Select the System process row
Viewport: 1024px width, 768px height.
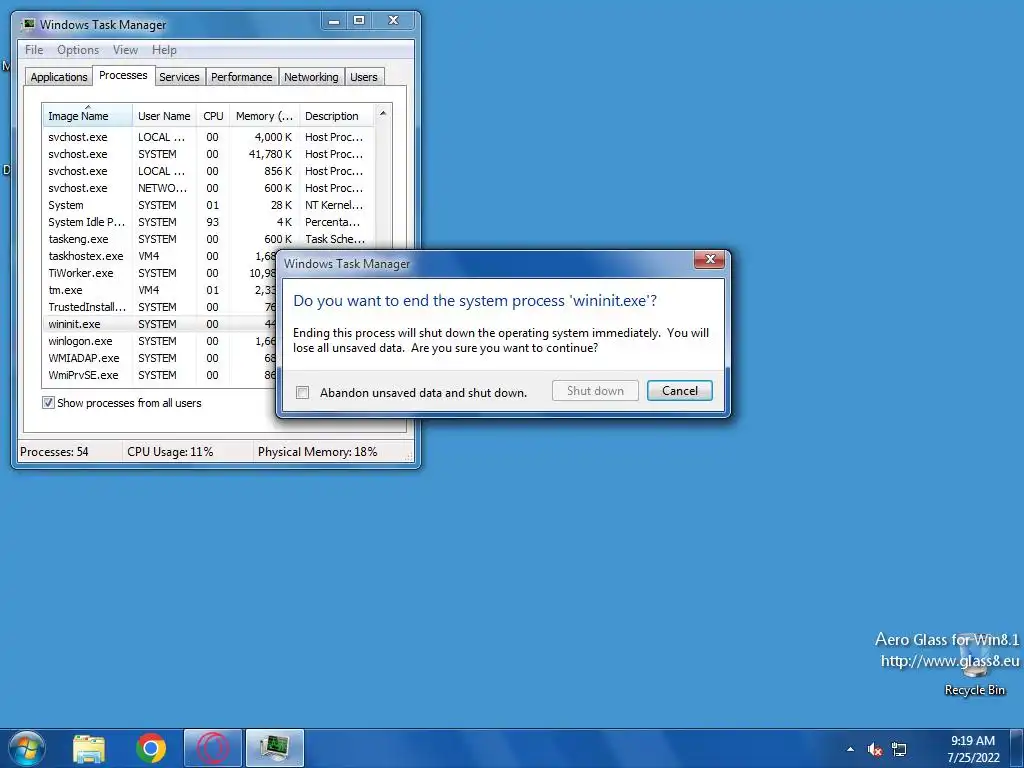pos(208,205)
